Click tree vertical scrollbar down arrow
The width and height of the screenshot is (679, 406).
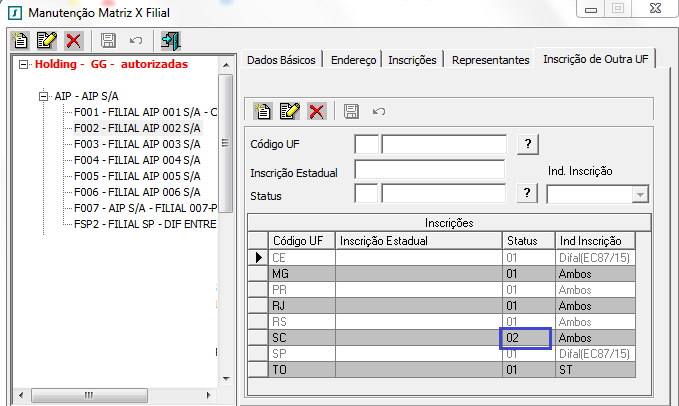[x=226, y=379]
